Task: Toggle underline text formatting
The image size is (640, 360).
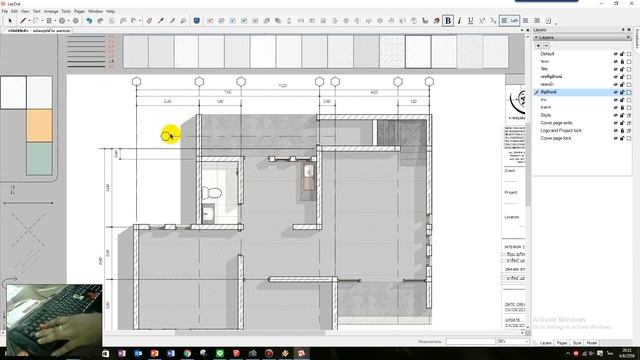Action: (x=471, y=20)
